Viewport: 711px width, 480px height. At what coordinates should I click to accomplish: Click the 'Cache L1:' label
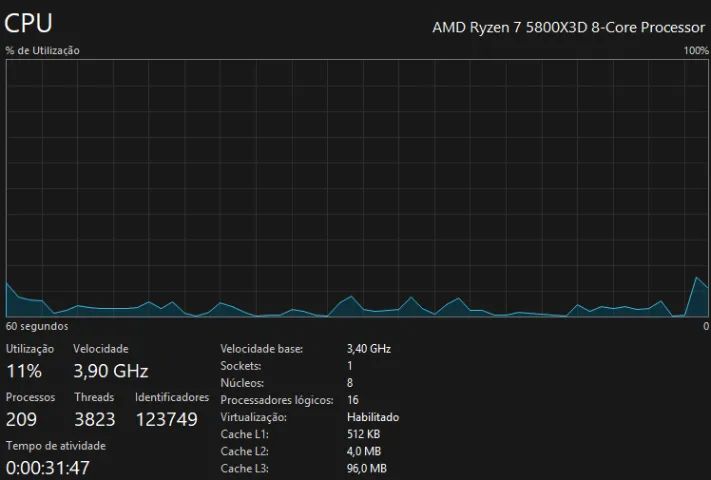(244, 434)
